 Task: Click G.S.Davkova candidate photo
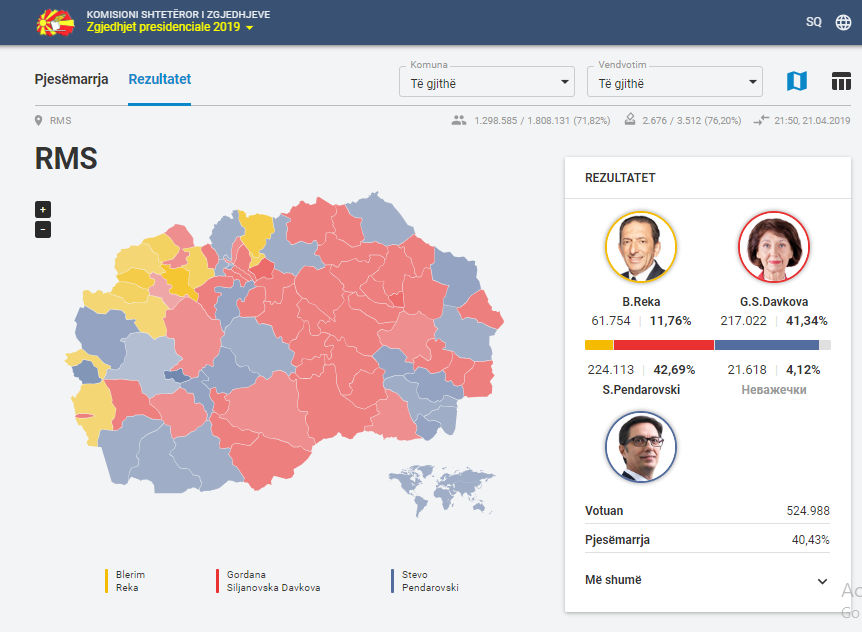tap(774, 248)
